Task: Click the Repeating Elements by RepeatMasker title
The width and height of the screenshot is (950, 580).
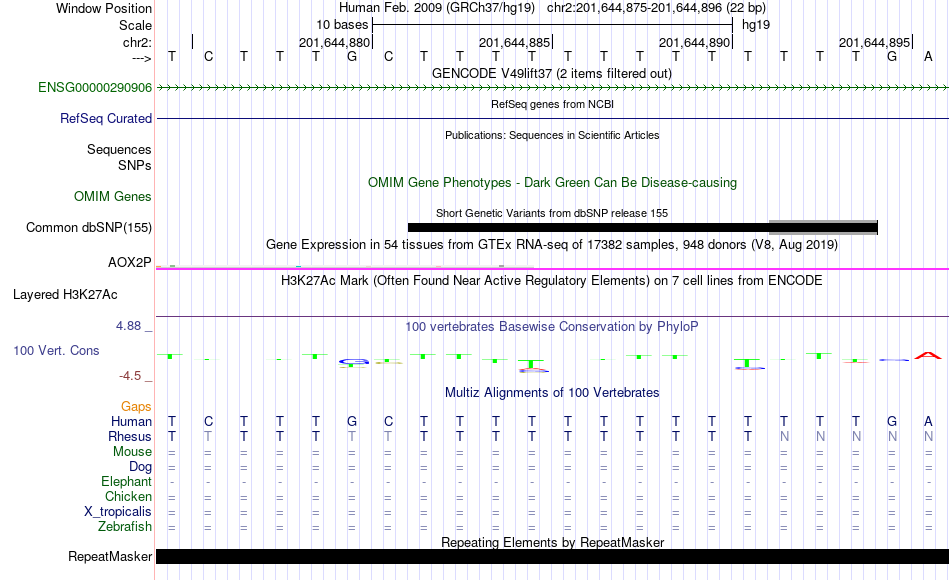Action: tap(552, 542)
